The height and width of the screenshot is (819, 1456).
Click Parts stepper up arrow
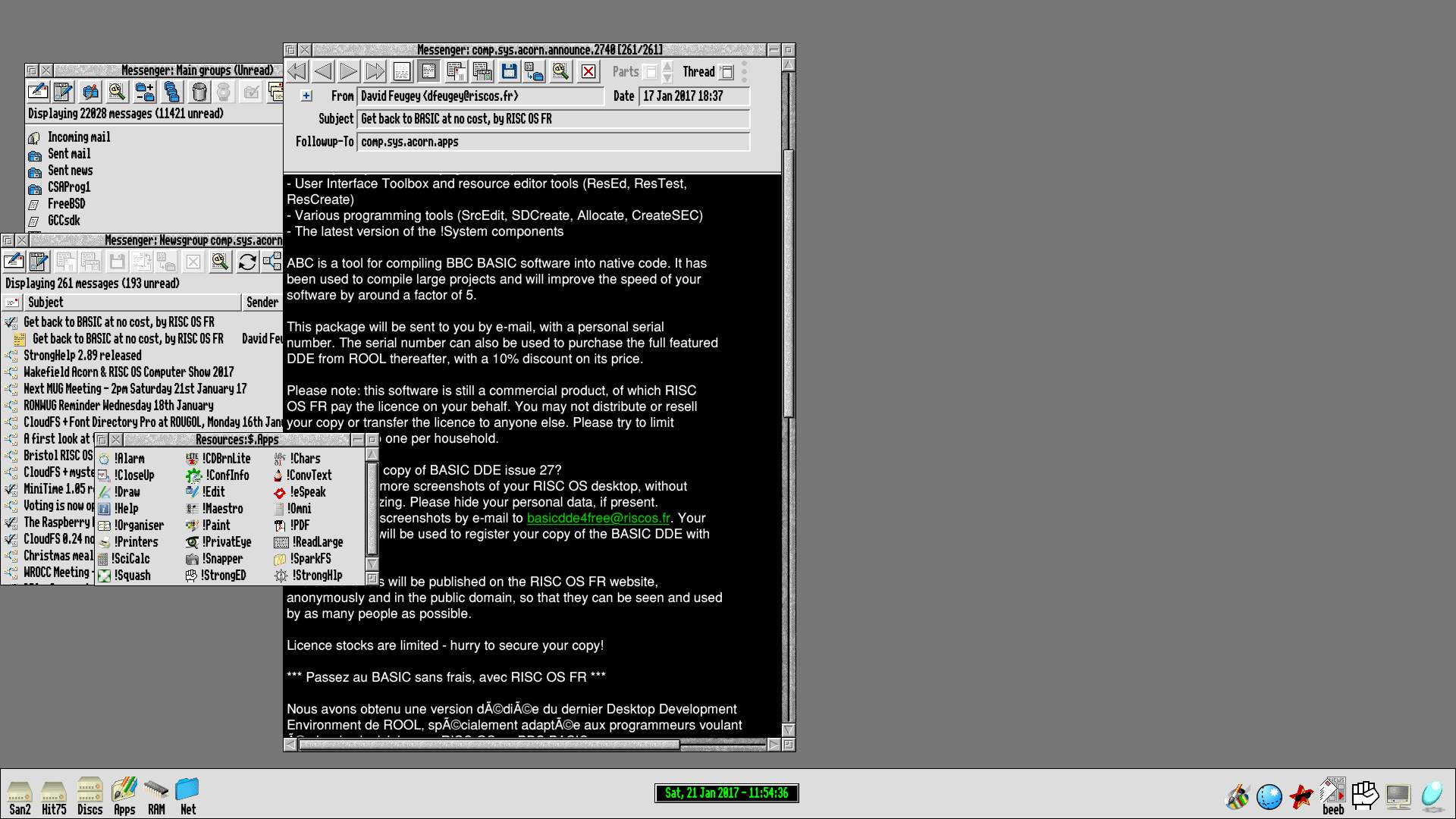pos(667,66)
